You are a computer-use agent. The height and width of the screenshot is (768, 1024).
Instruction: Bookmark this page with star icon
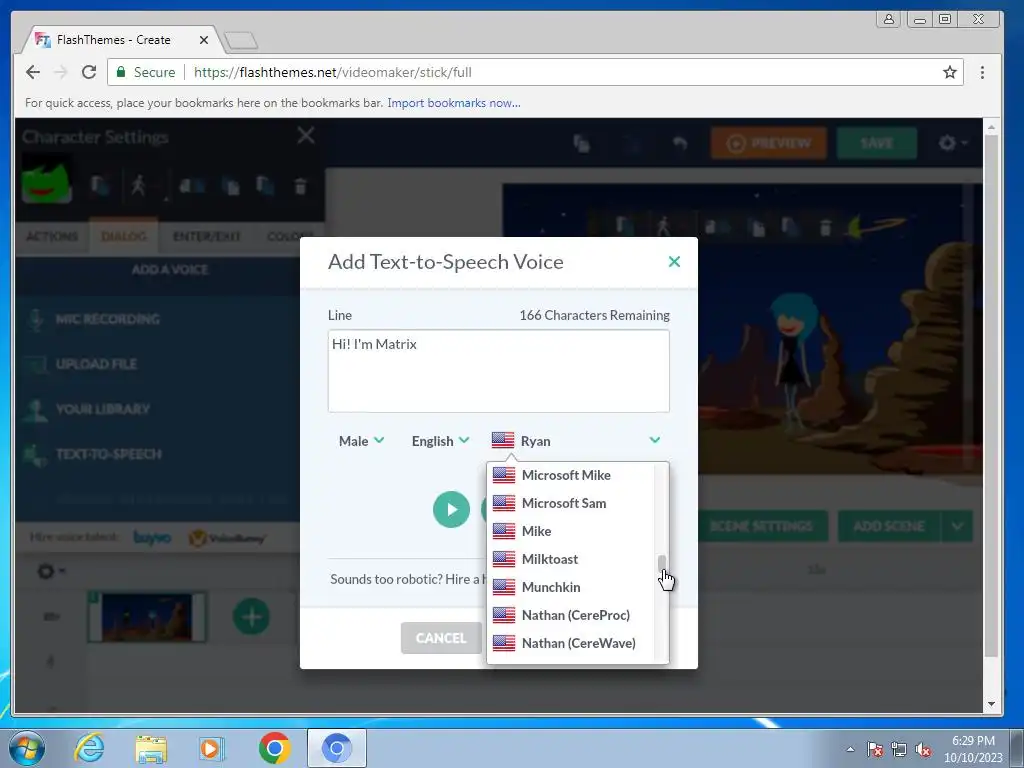(x=950, y=72)
